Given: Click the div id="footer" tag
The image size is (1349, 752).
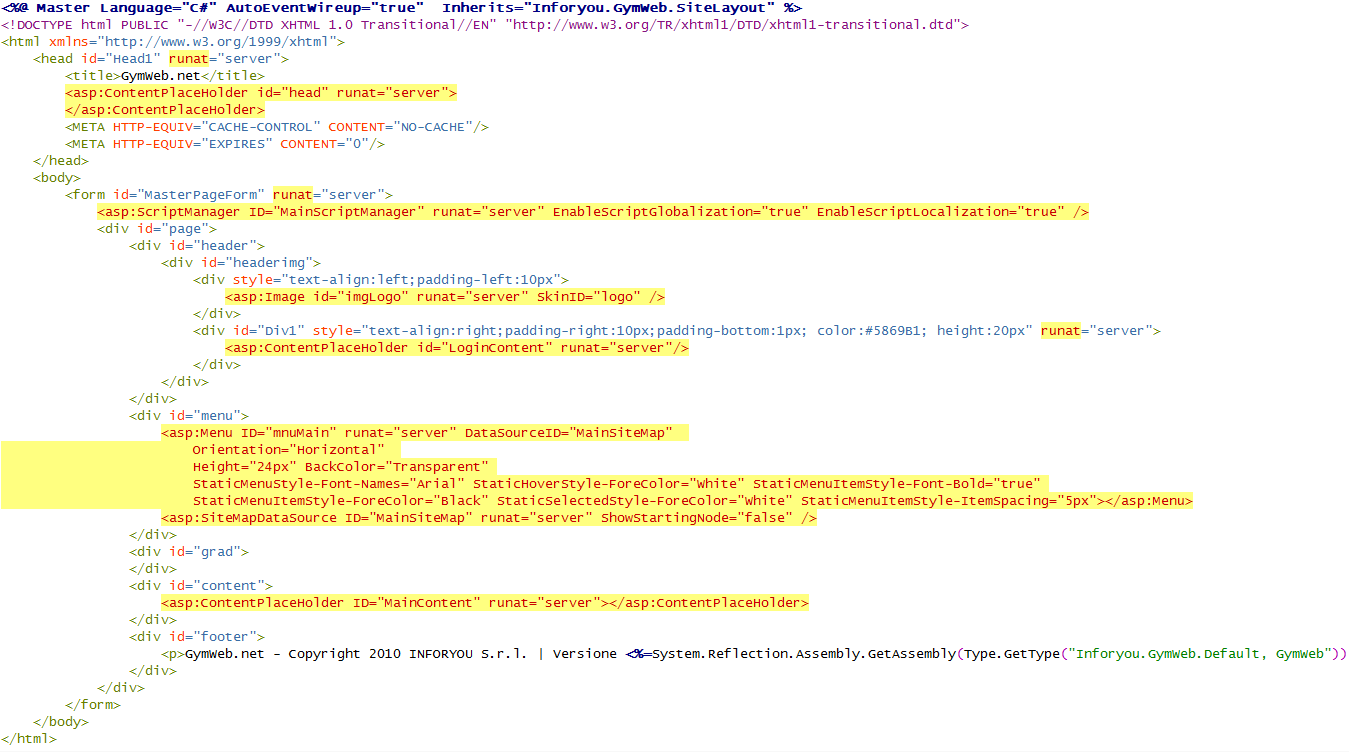Looking at the screenshot, I should [197, 636].
